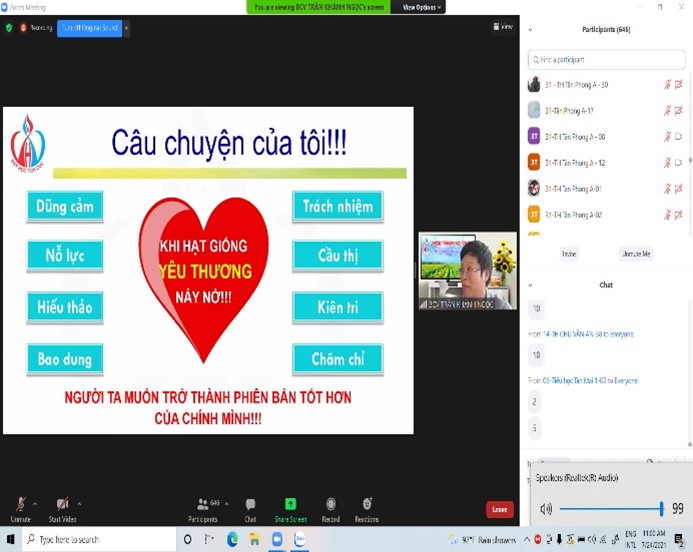Toggle the Unmute microphone button

pyautogui.click(x=20, y=505)
